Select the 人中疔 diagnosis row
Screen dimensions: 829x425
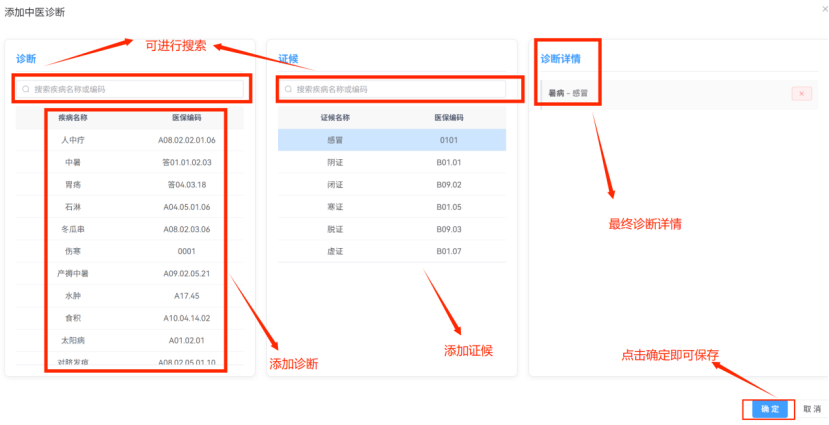pos(73,140)
